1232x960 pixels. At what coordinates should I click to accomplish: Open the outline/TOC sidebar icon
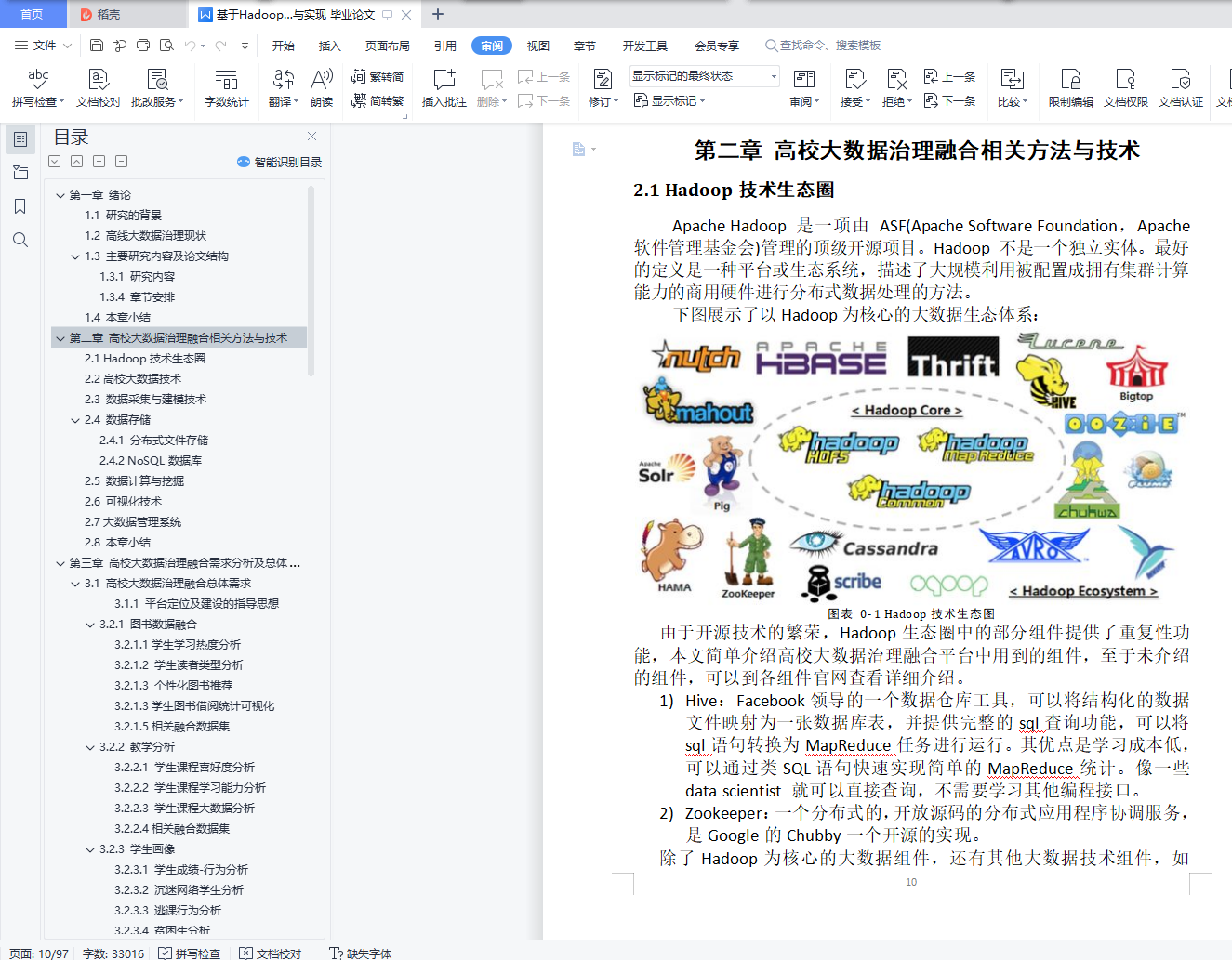coord(20,139)
